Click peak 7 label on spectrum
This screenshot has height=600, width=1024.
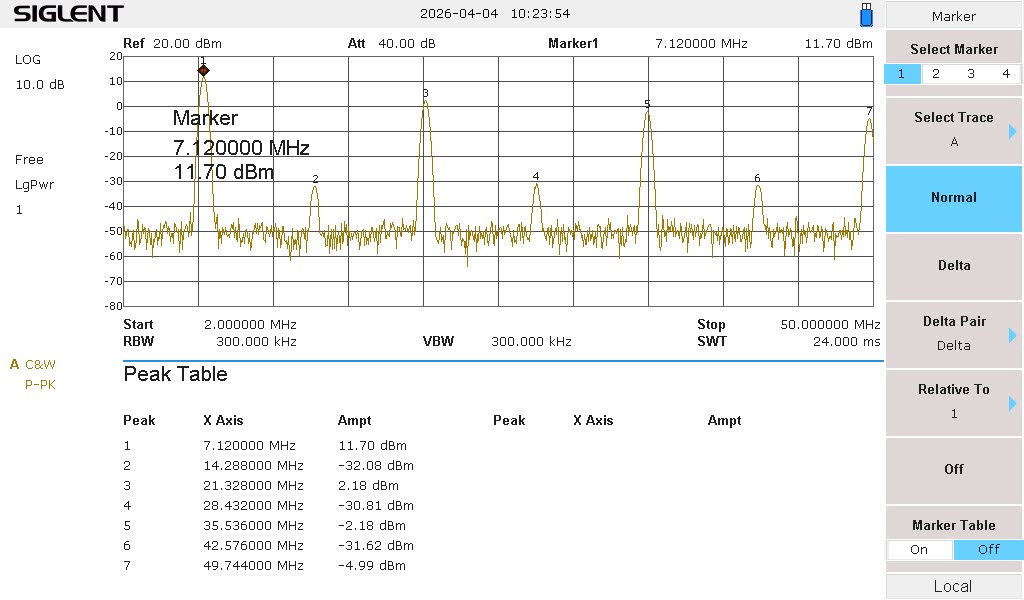869,111
